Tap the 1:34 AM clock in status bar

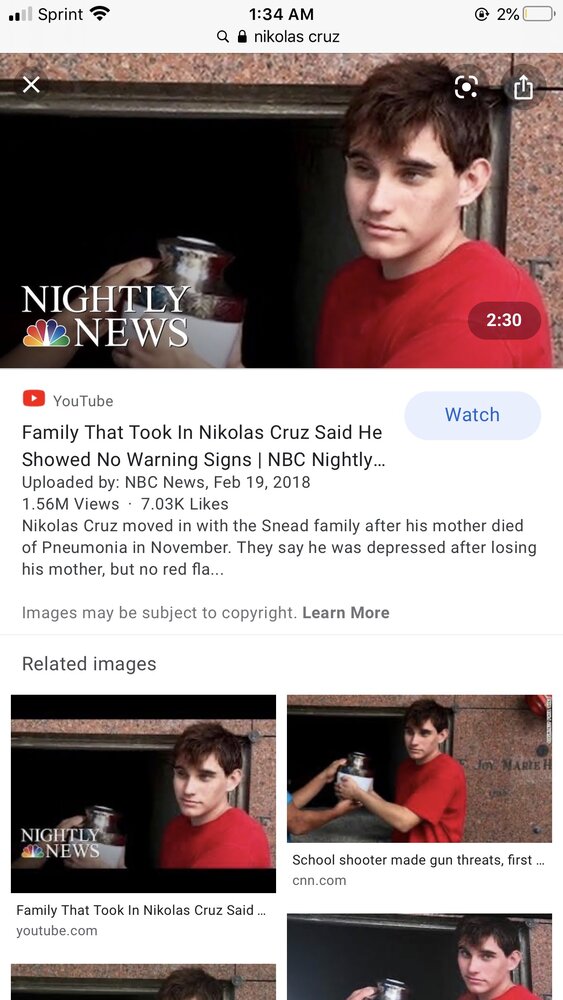pos(281,13)
